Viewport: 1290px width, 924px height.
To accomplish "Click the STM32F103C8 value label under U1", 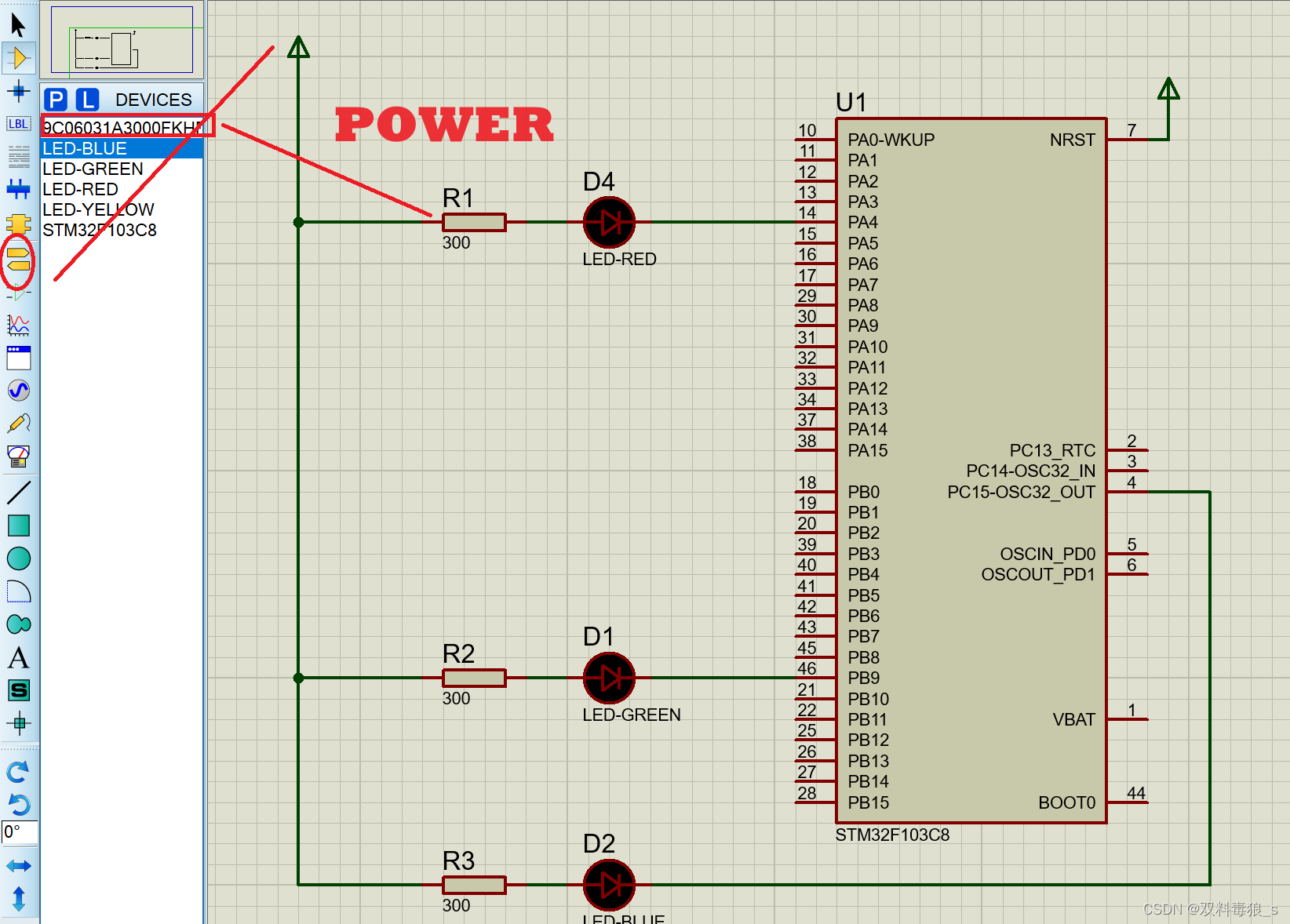I will [892, 835].
